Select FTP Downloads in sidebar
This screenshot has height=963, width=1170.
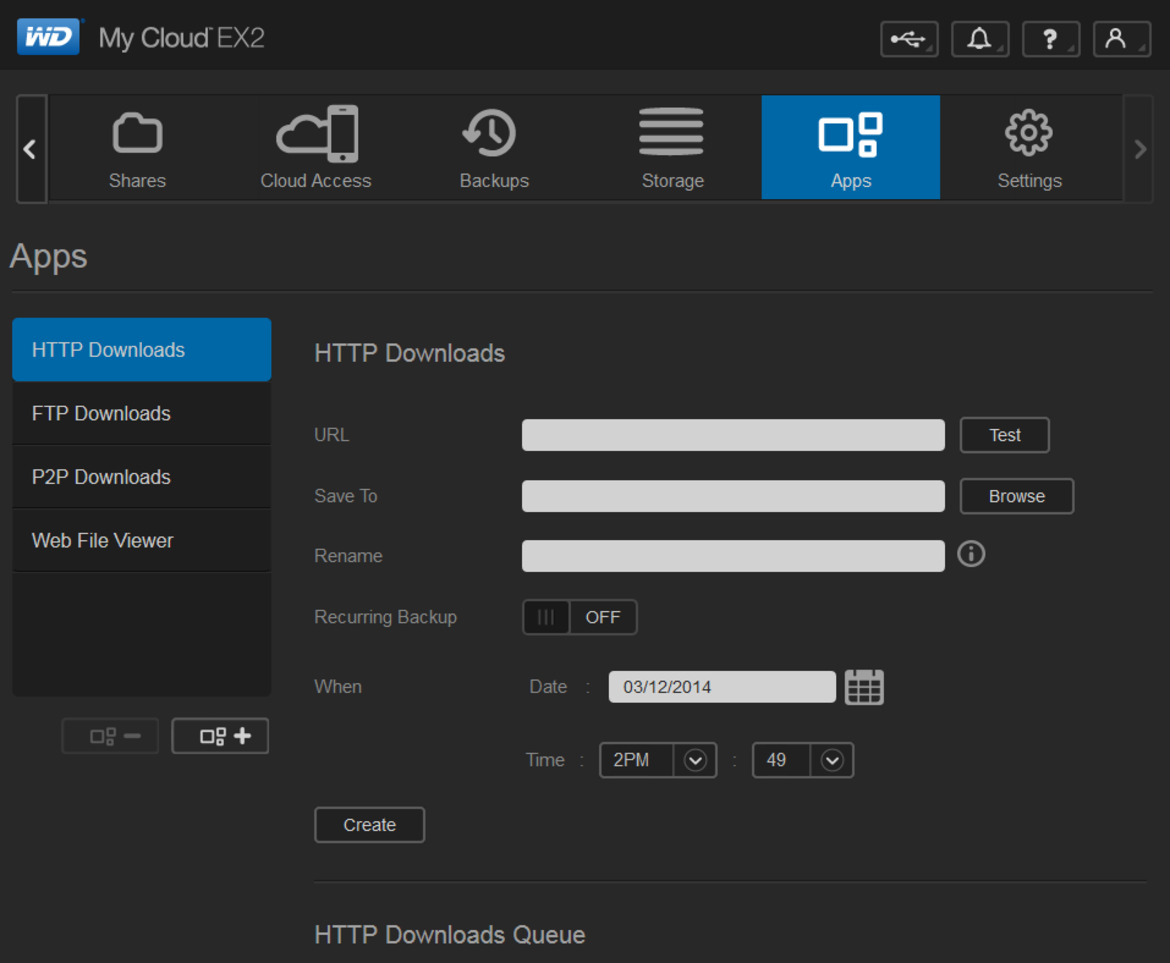[142, 413]
